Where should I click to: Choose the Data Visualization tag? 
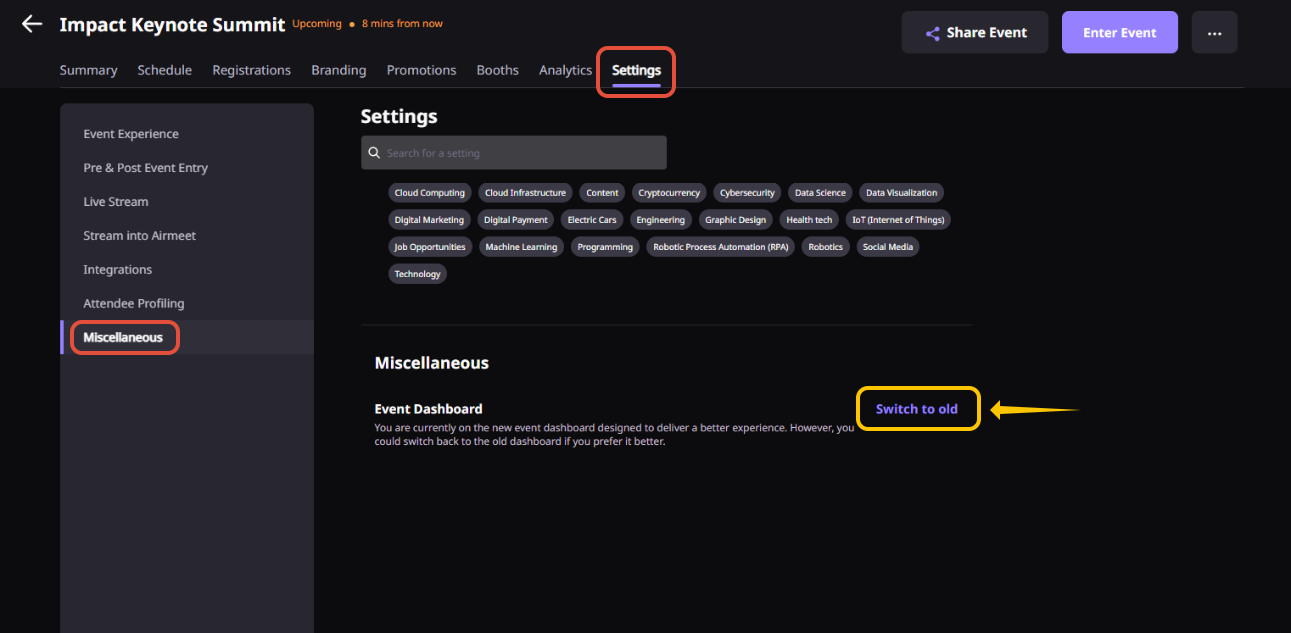click(902, 193)
